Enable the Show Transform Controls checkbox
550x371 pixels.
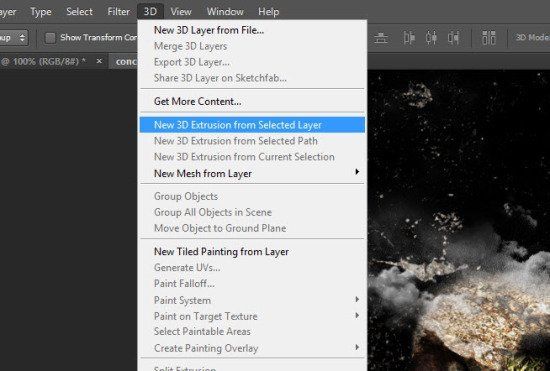click(x=51, y=38)
